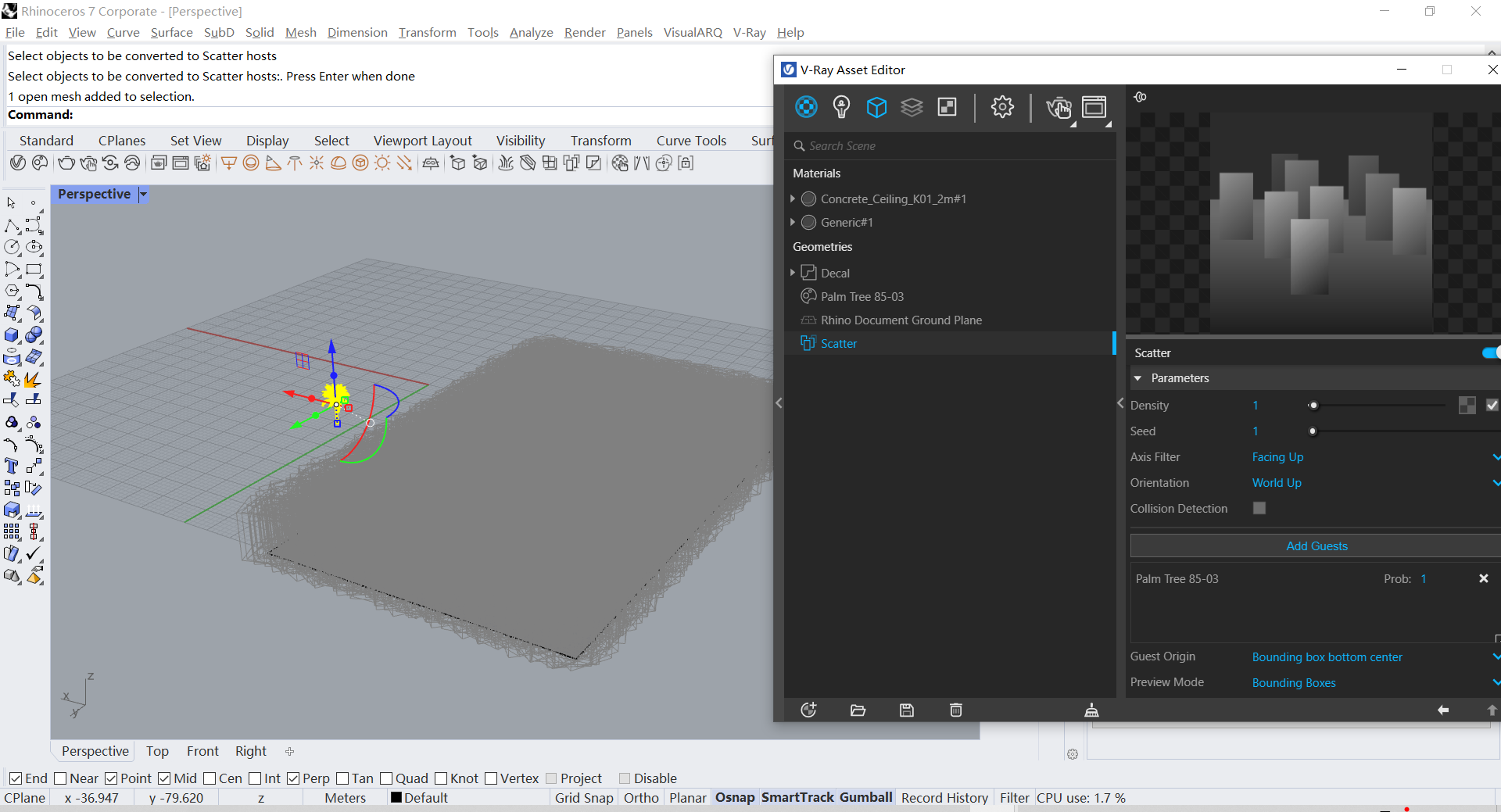This screenshot has height=812, width=1501.
Task: Click the Search Scene field
Action: (x=951, y=146)
